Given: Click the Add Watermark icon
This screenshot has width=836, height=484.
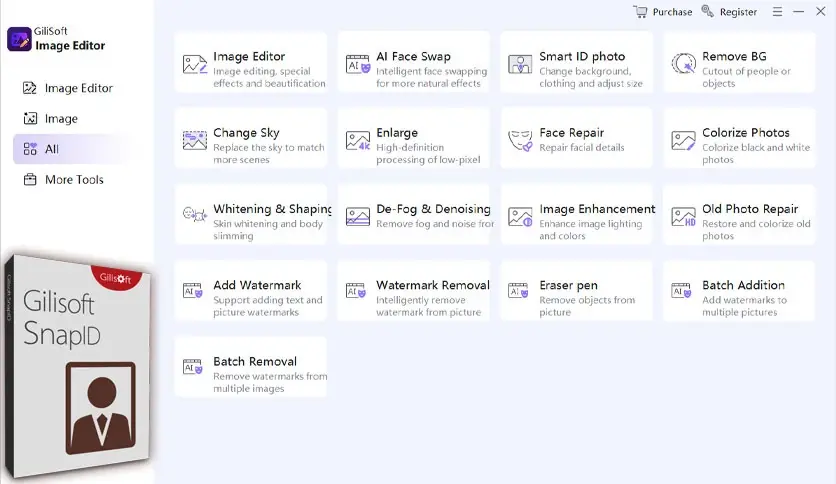Looking at the screenshot, I should click(x=192, y=290).
